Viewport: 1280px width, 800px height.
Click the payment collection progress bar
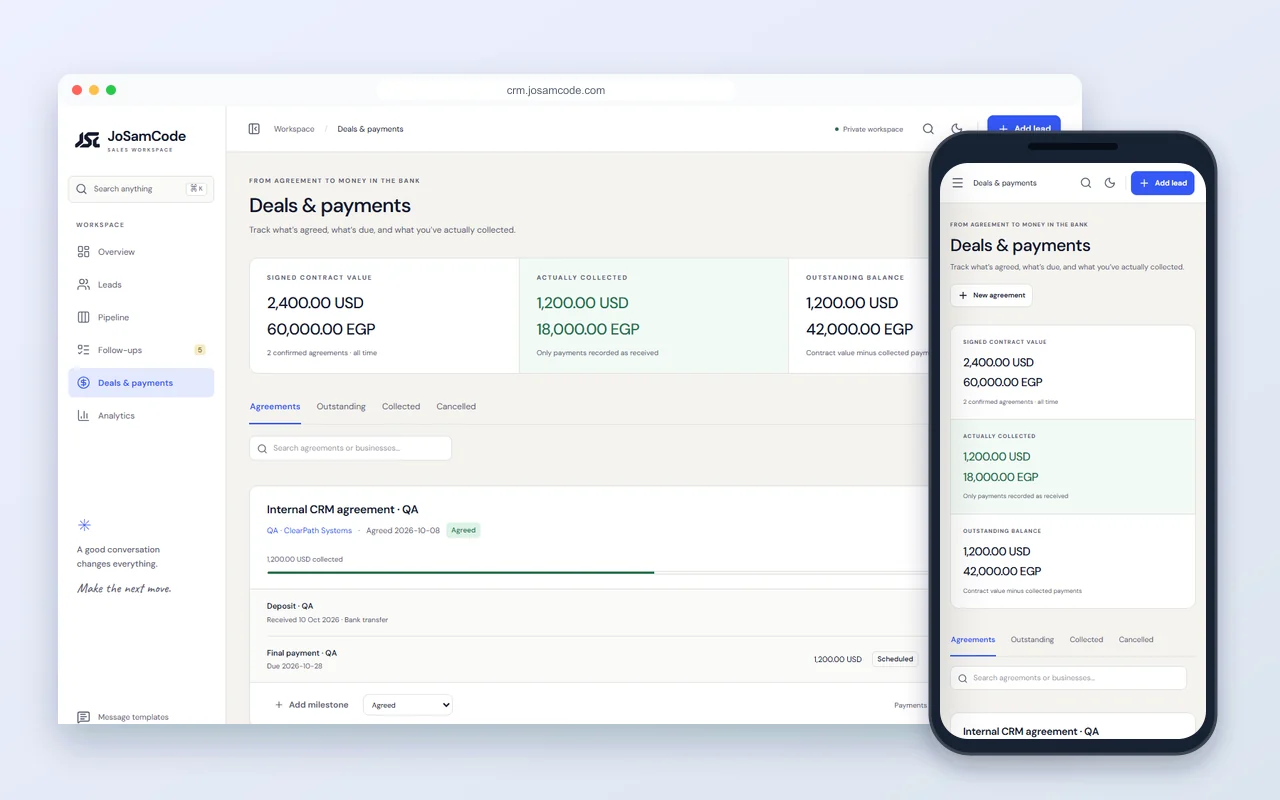pos(597,572)
